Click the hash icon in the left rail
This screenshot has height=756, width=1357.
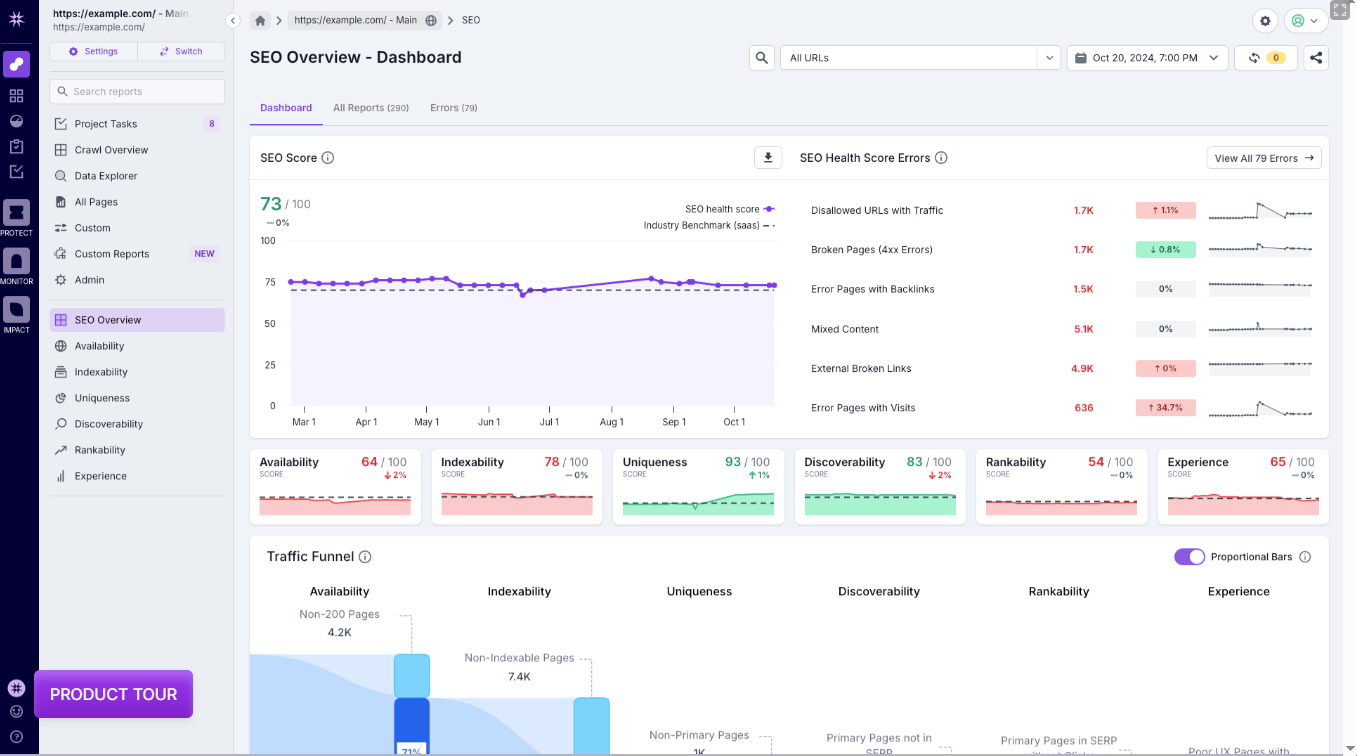16,688
